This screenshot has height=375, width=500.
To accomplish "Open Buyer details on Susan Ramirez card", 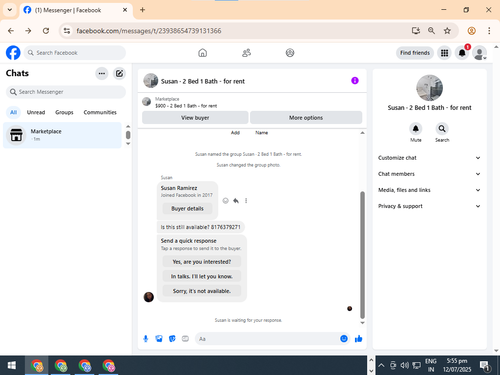I will click(187, 209).
